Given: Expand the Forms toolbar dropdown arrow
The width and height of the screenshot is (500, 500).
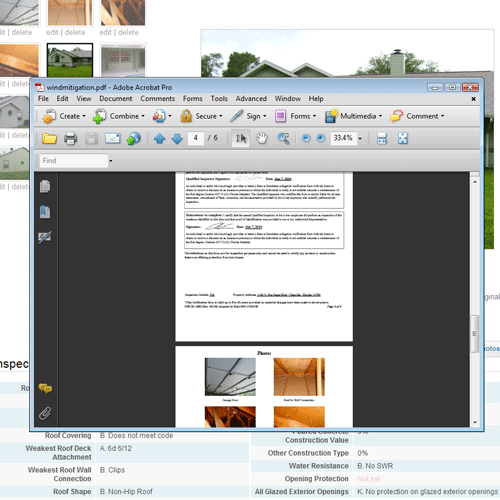Looking at the screenshot, I should [314, 116].
